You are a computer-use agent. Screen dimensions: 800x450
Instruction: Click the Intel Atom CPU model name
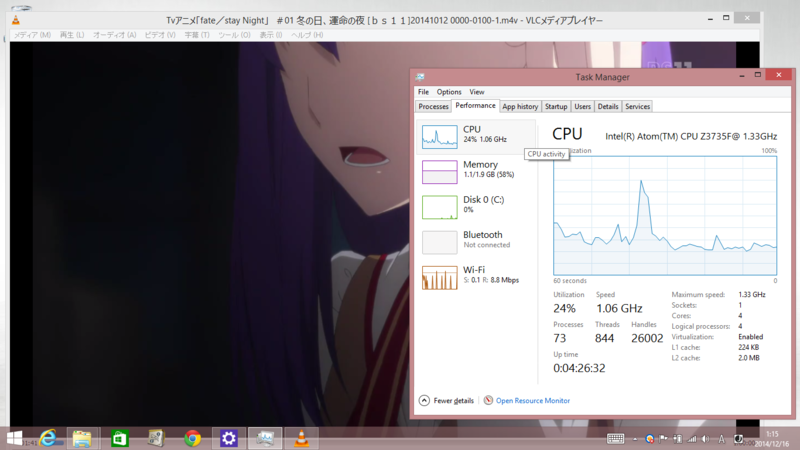click(691, 136)
